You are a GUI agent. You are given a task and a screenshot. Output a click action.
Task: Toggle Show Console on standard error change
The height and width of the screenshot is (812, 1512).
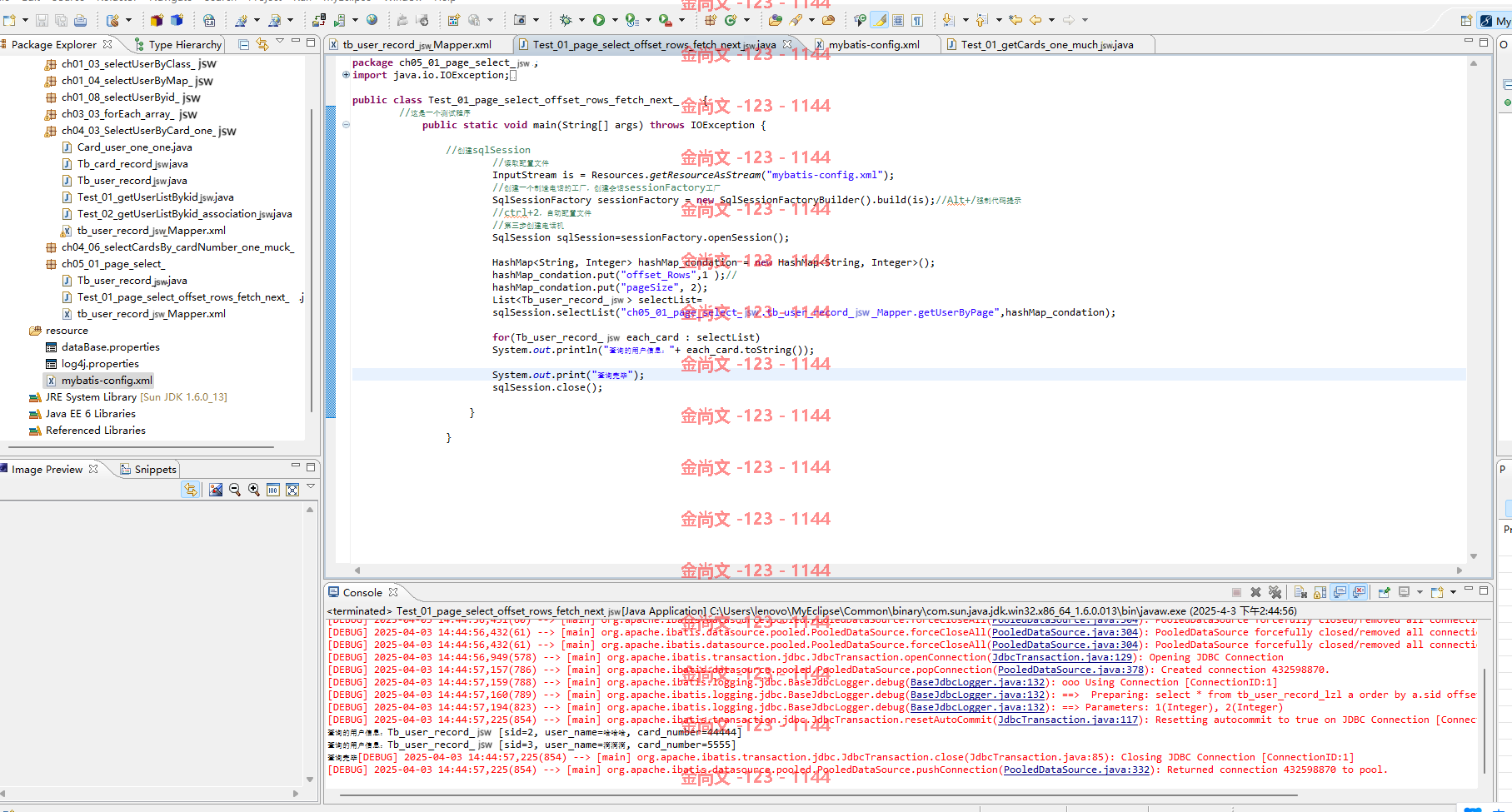1359,592
